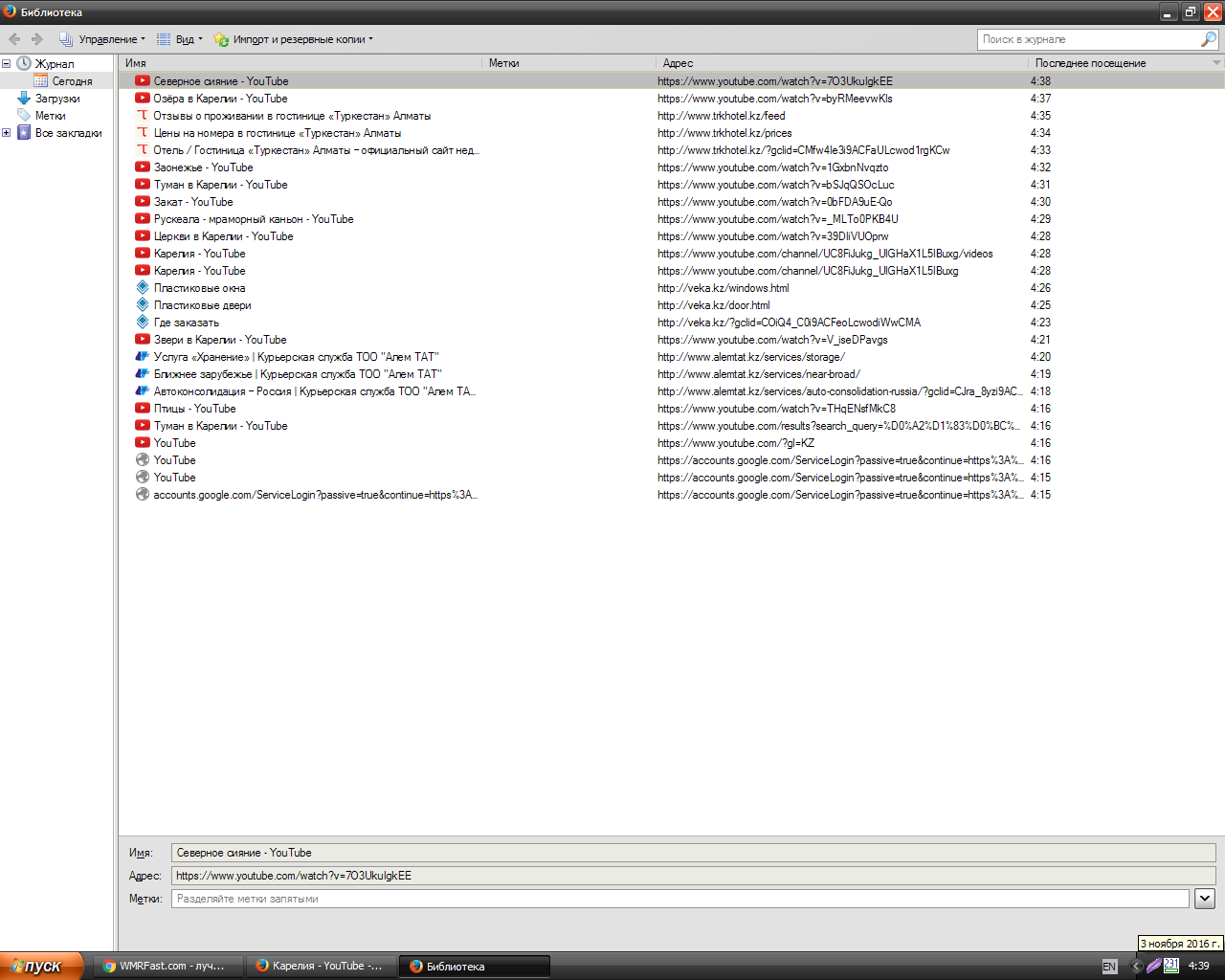This screenshot has width=1225, height=980.
Task: Open the column picker arrow
Action: [x=1217, y=63]
